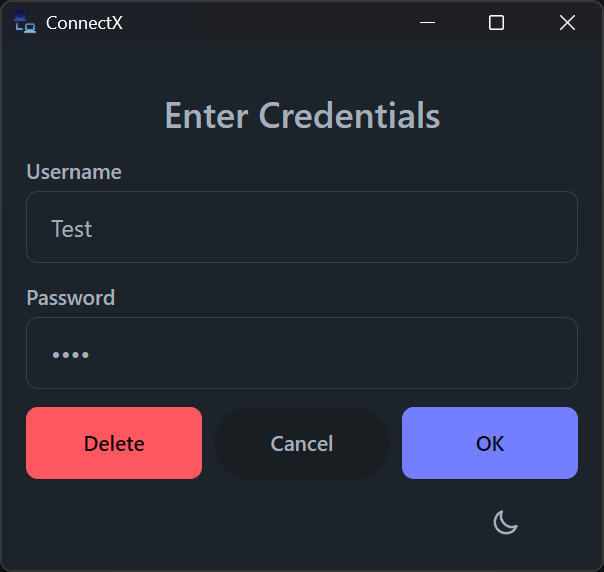Select the red Delete button

tap(114, 443)
